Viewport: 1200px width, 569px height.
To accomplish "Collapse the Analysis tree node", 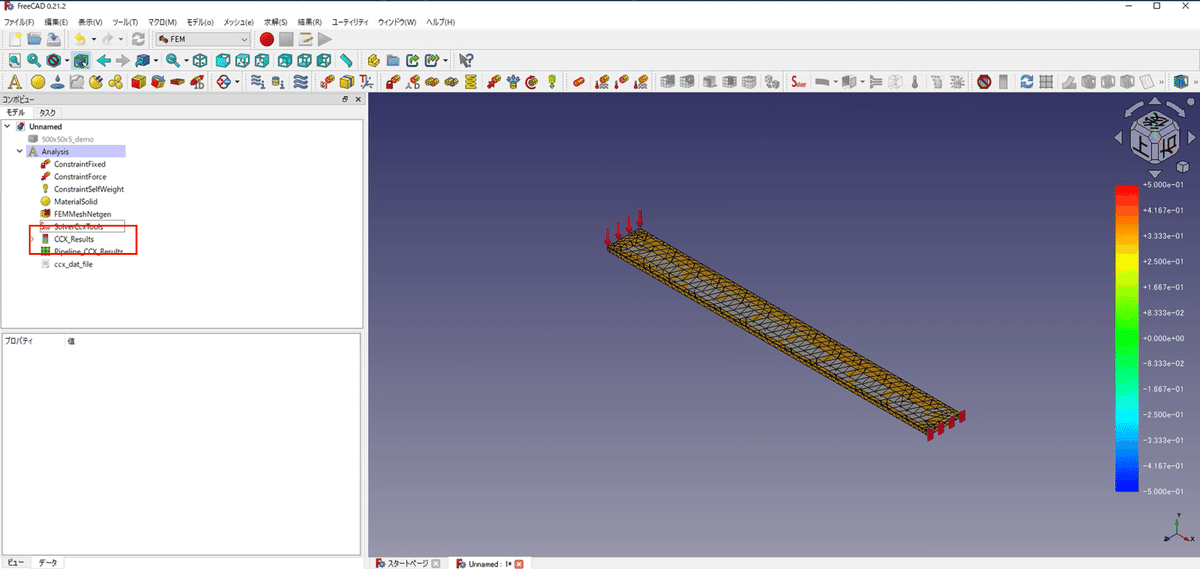I will point(19,152).
